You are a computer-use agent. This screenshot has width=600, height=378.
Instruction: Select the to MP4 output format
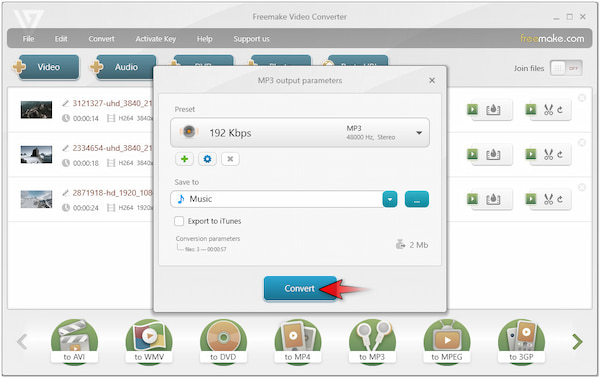click(298, 341)
